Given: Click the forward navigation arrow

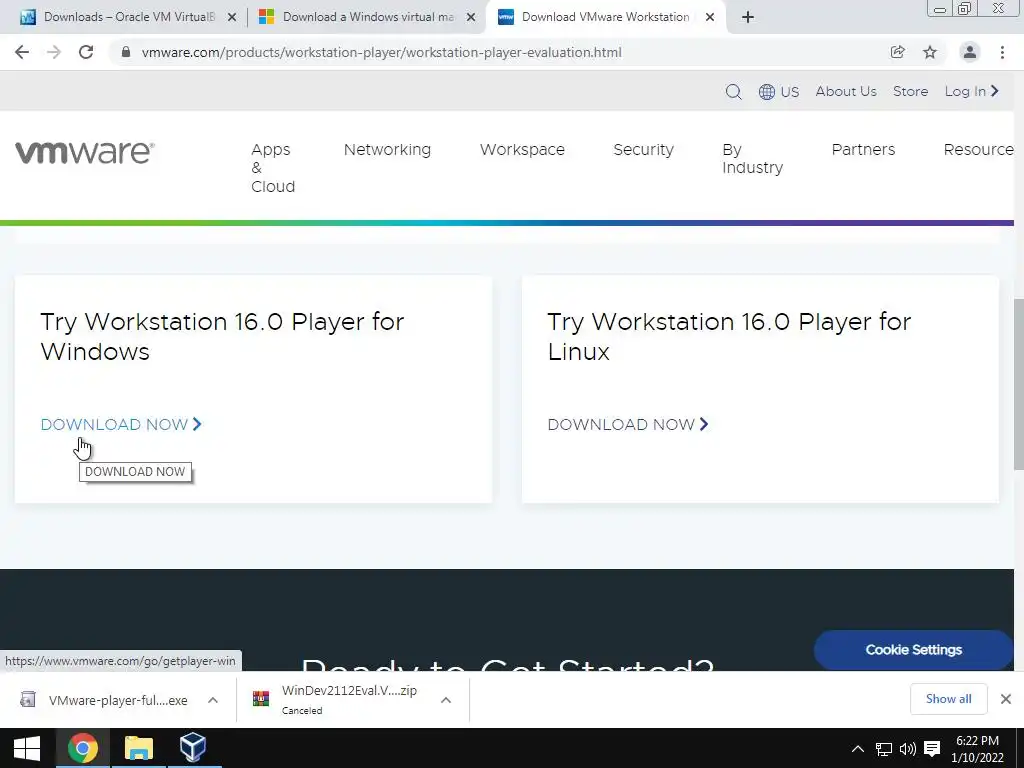Looking at the screenshot, I should tap(54, 52).
